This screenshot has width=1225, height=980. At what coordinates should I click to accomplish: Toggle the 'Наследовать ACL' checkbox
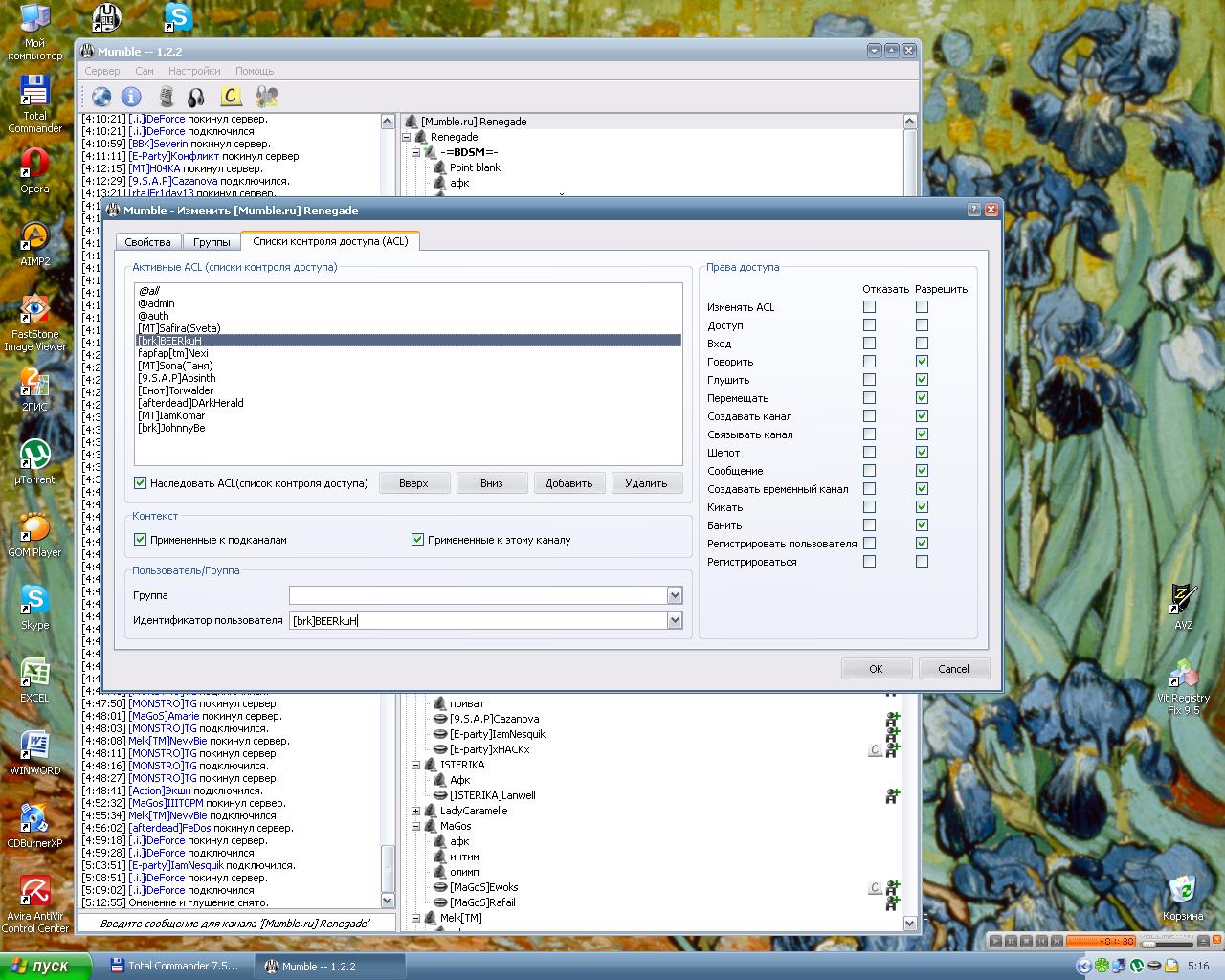[141, 483]
